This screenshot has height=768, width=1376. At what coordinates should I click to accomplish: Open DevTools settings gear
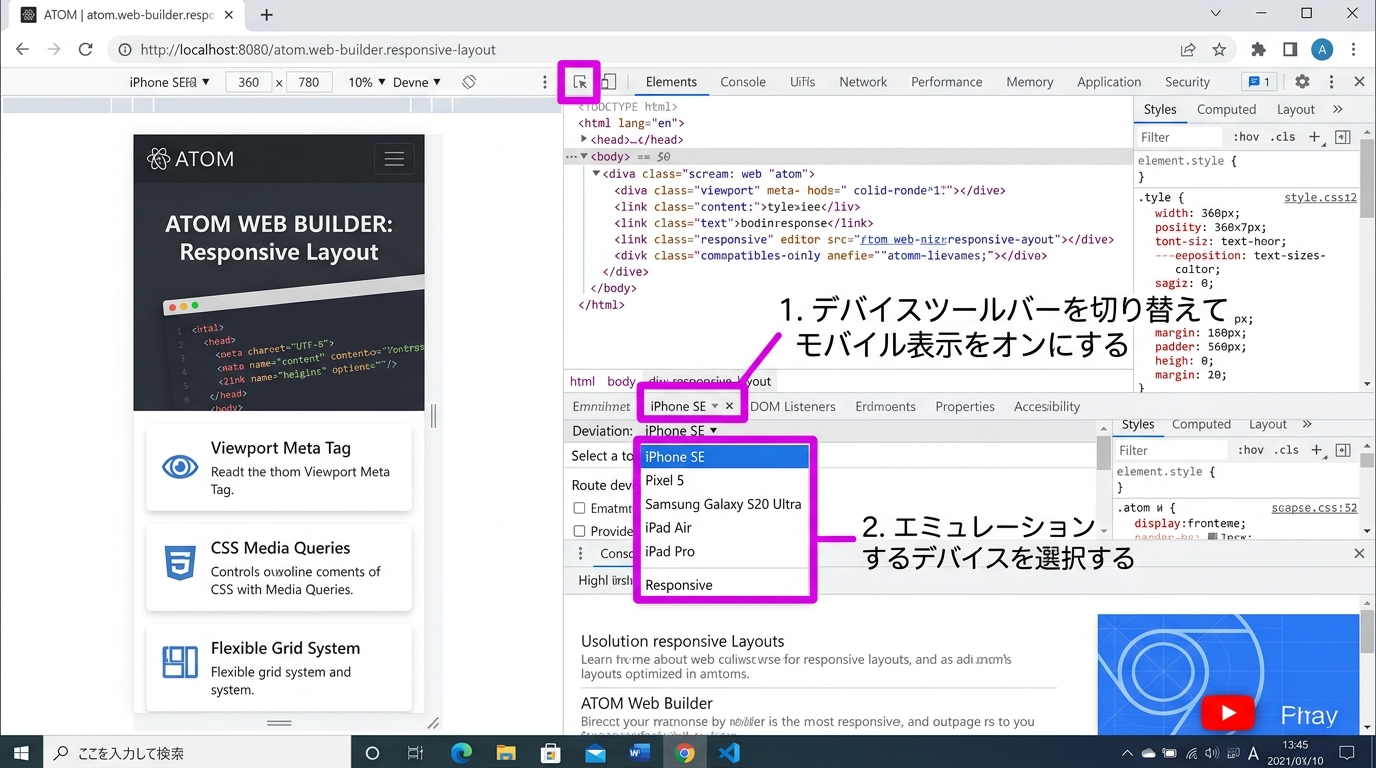coord(1302,82)
